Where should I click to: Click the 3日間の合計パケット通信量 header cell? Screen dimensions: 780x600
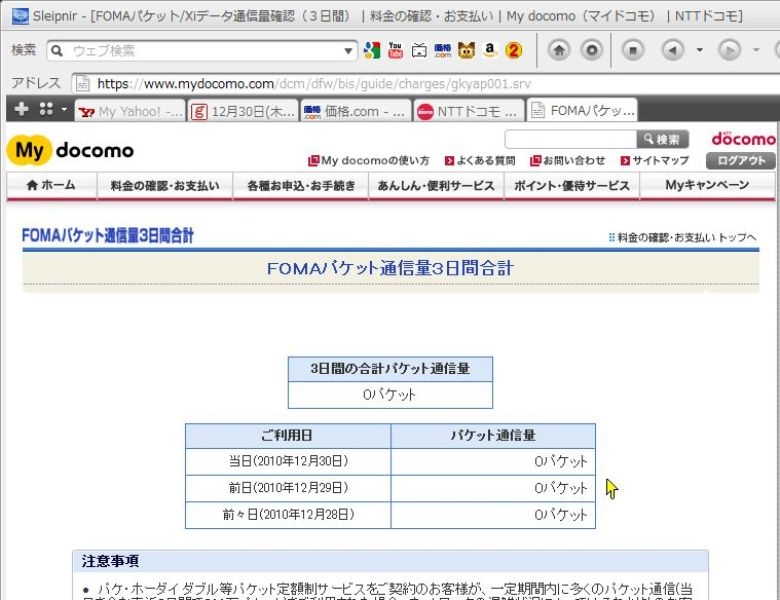coord(390,369)
